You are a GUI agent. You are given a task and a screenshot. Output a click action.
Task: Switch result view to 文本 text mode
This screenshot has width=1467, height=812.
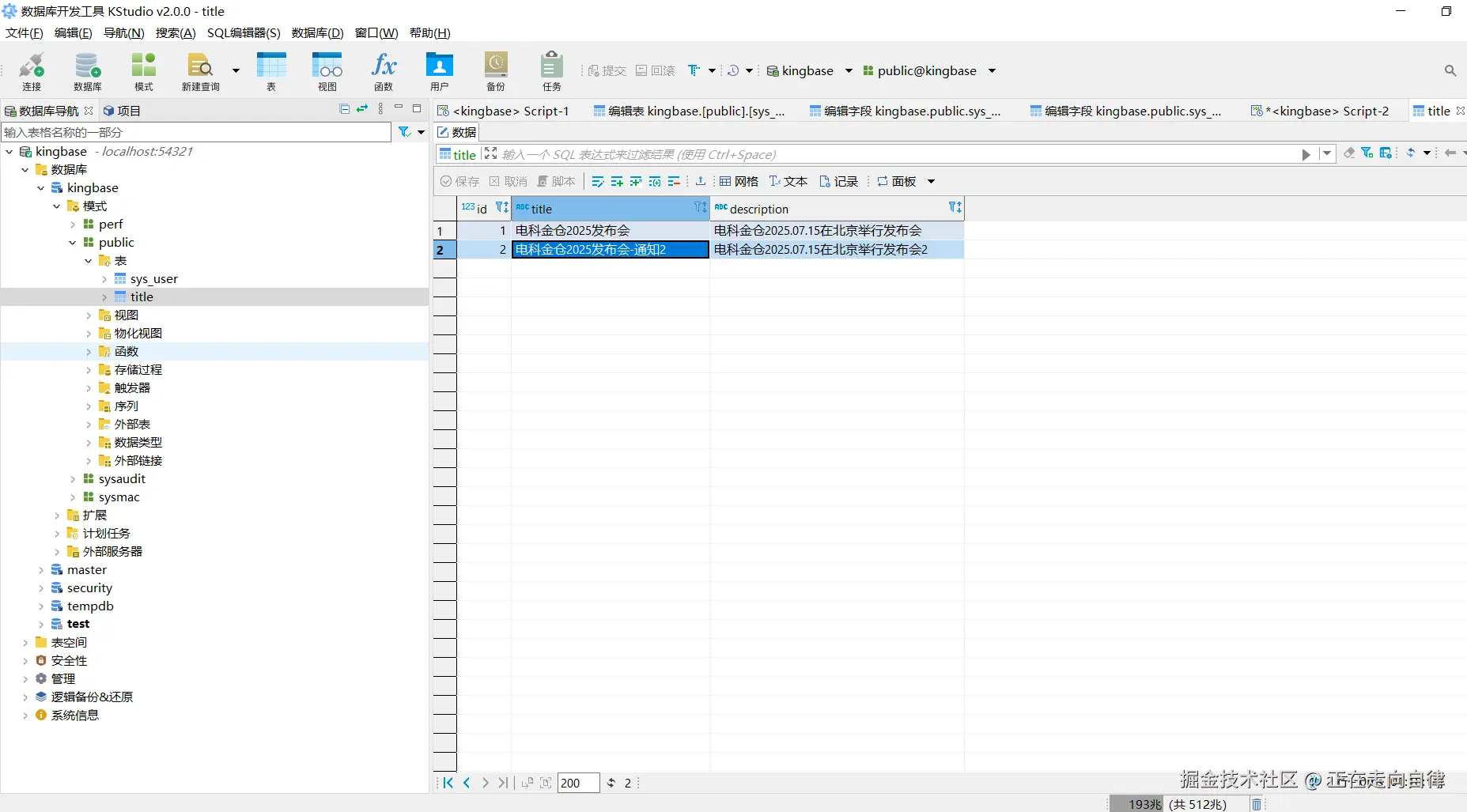pos(788,182)
